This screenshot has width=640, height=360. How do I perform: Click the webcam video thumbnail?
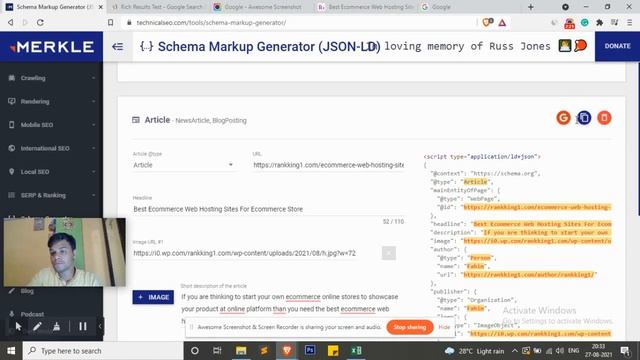(x=64, y=252)
